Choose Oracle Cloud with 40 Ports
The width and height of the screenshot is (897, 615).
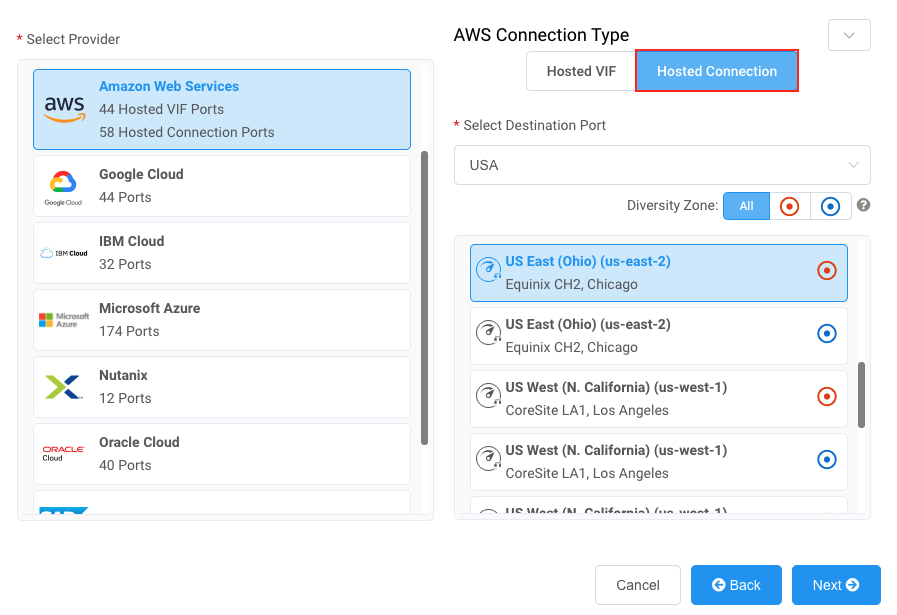[x=222, y=454]
